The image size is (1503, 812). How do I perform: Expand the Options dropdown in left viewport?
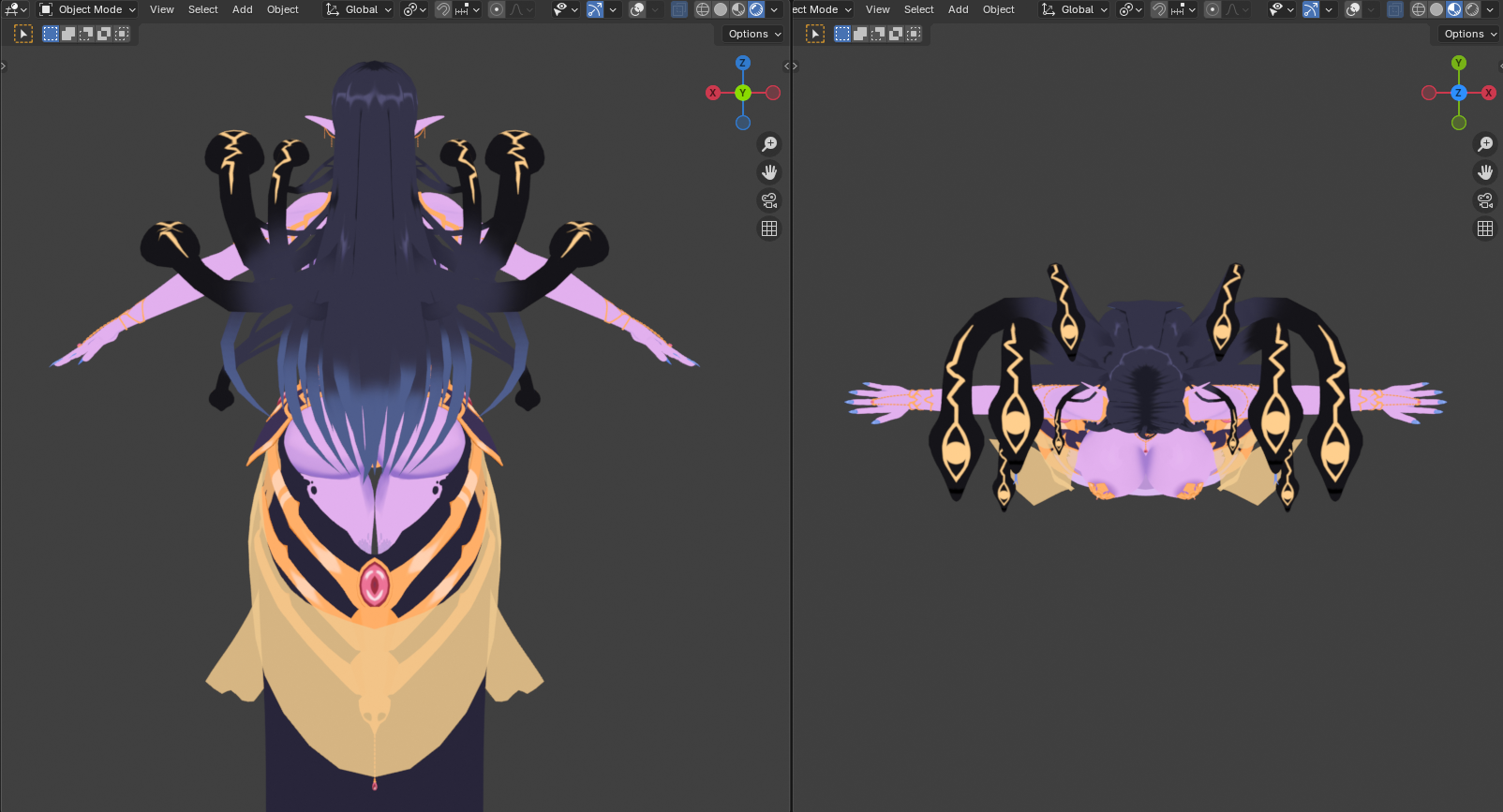(x=754, y=34)
